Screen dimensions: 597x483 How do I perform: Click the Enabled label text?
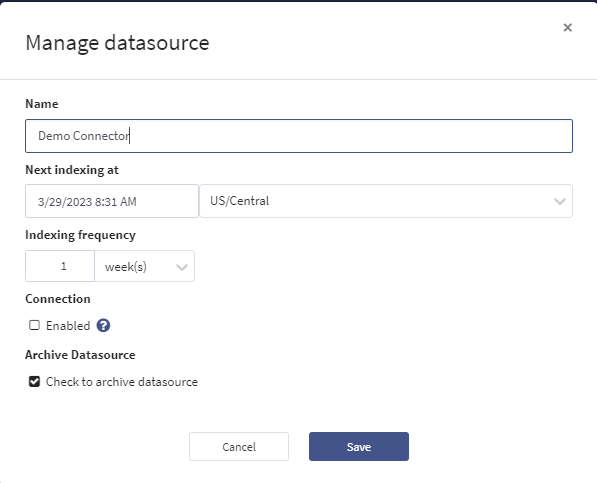tap(68, 326)
